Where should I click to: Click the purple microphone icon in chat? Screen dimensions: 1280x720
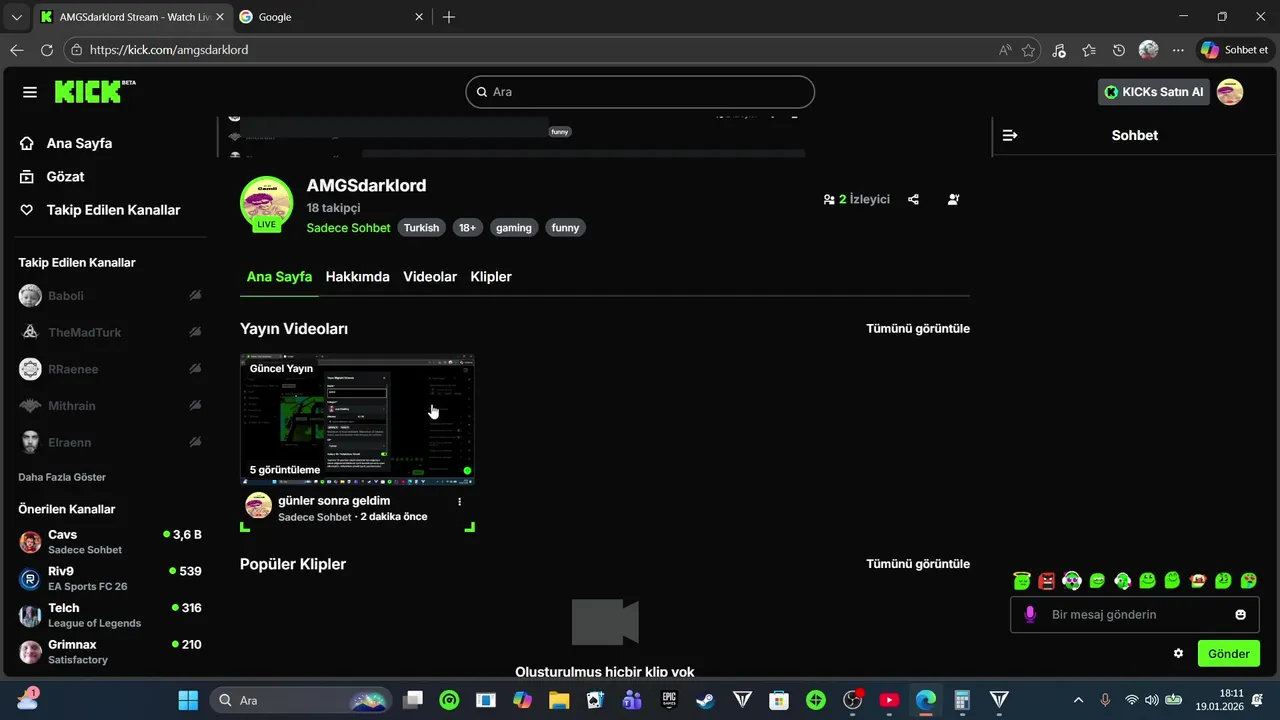pos(1030,614)
